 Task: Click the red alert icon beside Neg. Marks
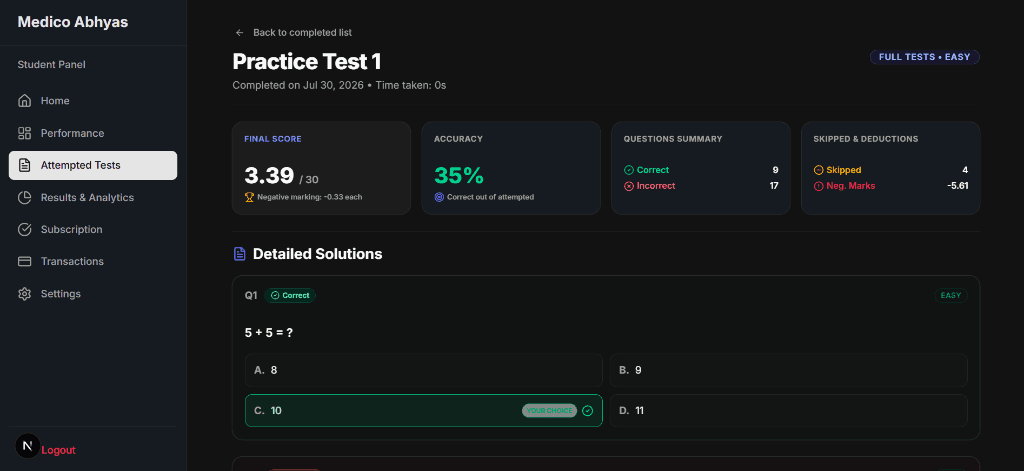click(818, 186)
